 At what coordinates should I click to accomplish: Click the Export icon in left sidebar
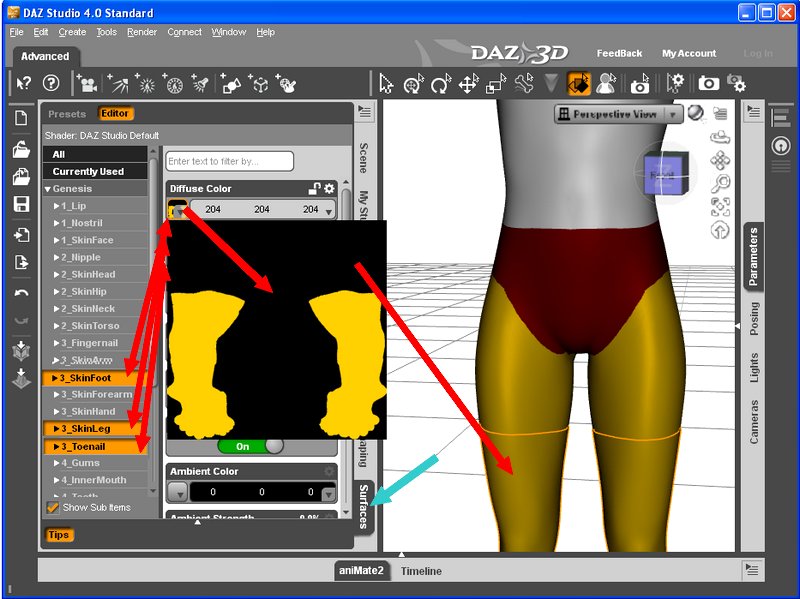point(21,262)
